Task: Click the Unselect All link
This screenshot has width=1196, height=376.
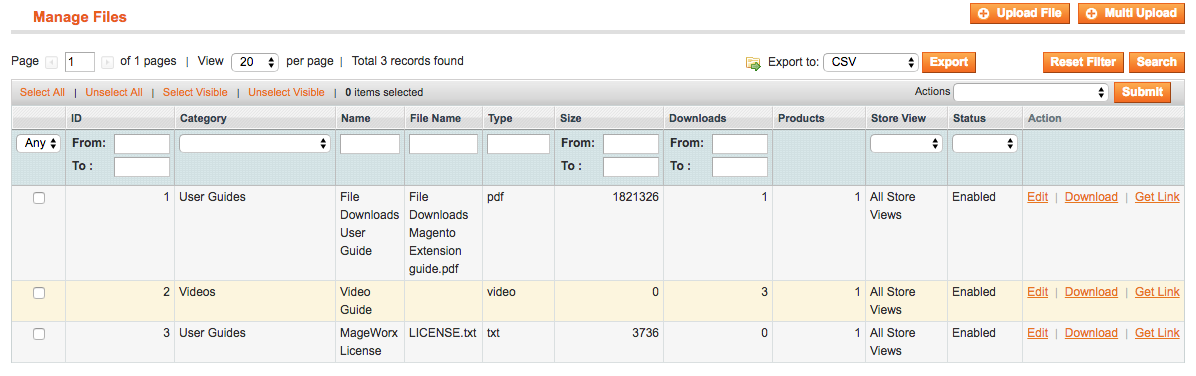Action: click(x=114, y=92)
